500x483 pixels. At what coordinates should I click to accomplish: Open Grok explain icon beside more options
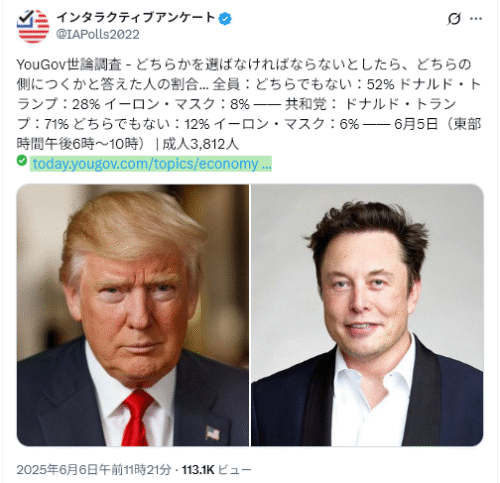454,19
